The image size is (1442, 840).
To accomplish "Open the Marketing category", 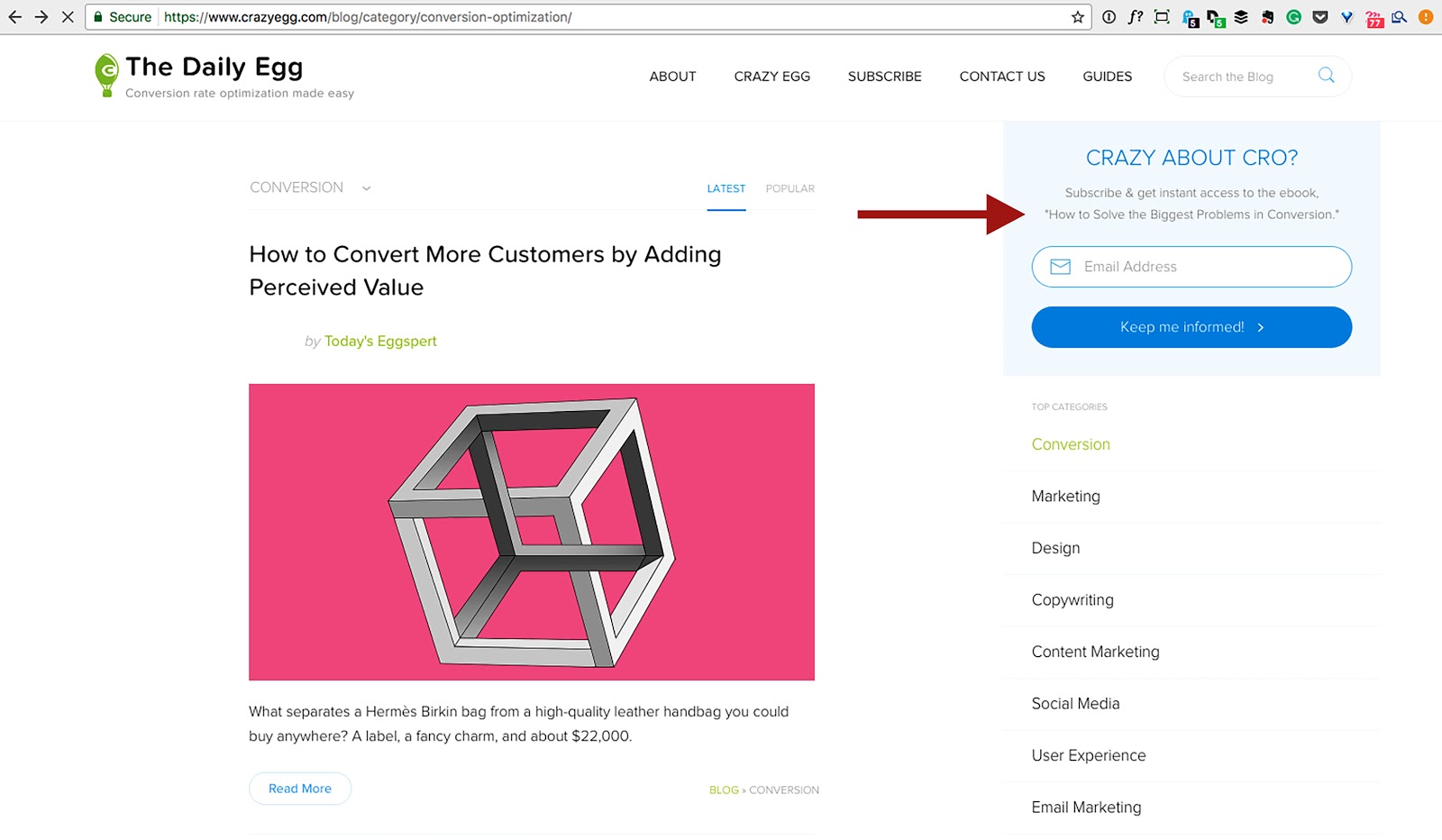I will [x=1065, y=497].
